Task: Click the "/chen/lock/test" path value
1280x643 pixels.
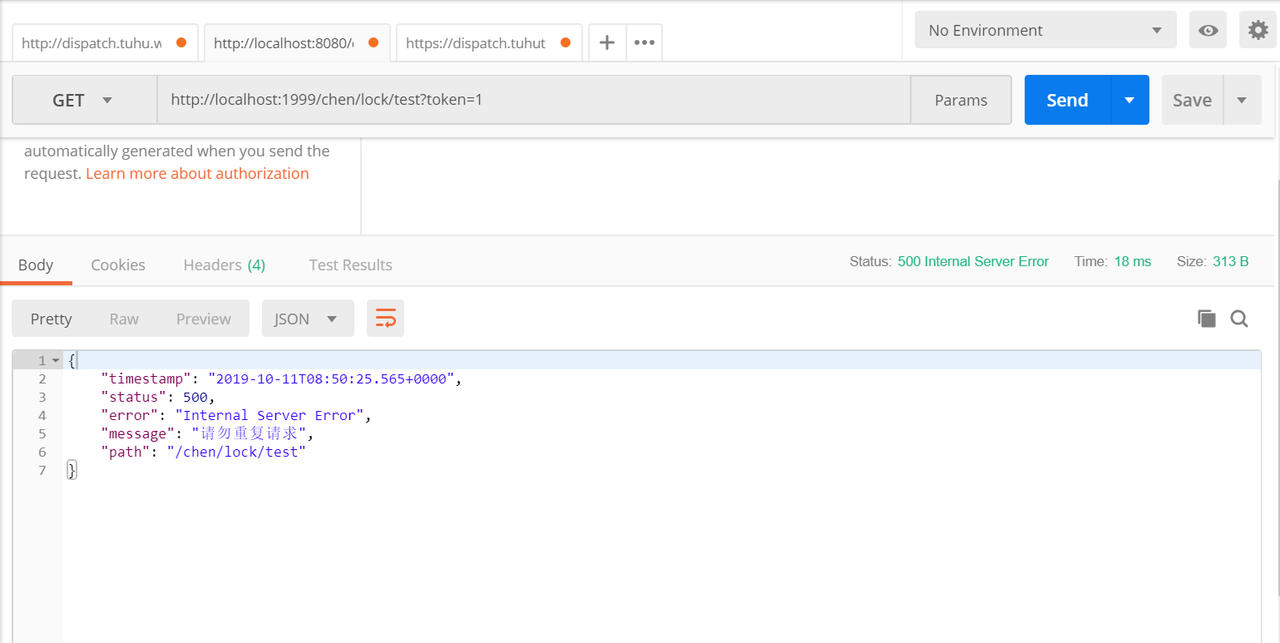Action: point(236,452)
